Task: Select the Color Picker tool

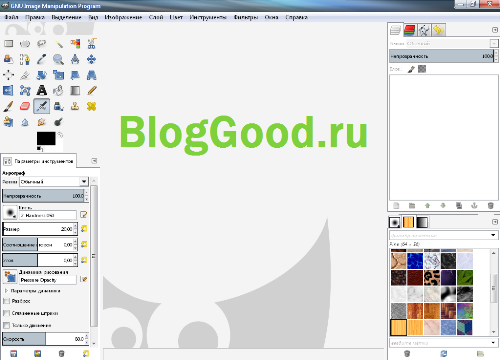Action: (41, 59)
